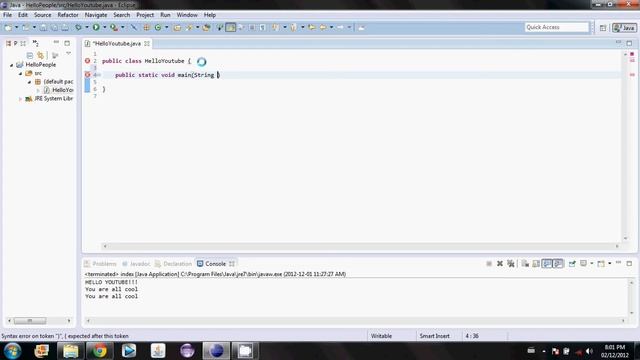Toggle Scroll Lock in Console toolbar
The height and width of the screenshot is (360, 640).
pos(536,264)
